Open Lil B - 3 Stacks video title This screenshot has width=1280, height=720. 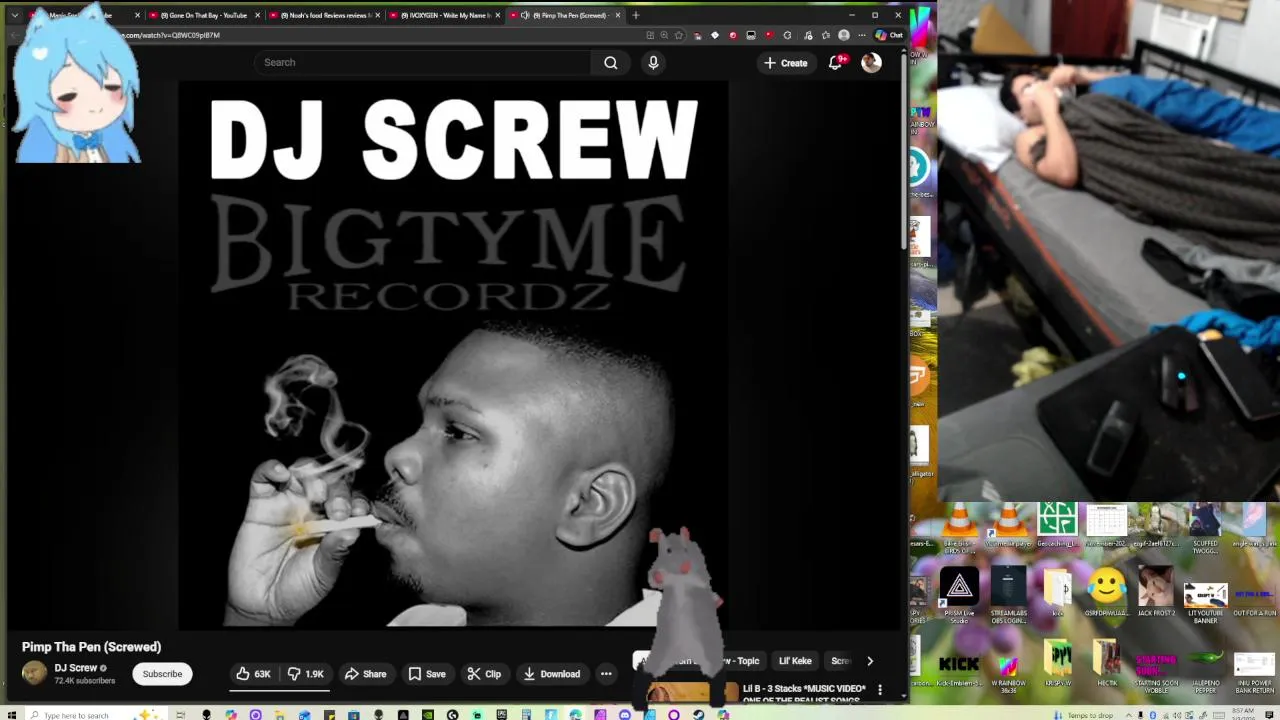point(804,693)
